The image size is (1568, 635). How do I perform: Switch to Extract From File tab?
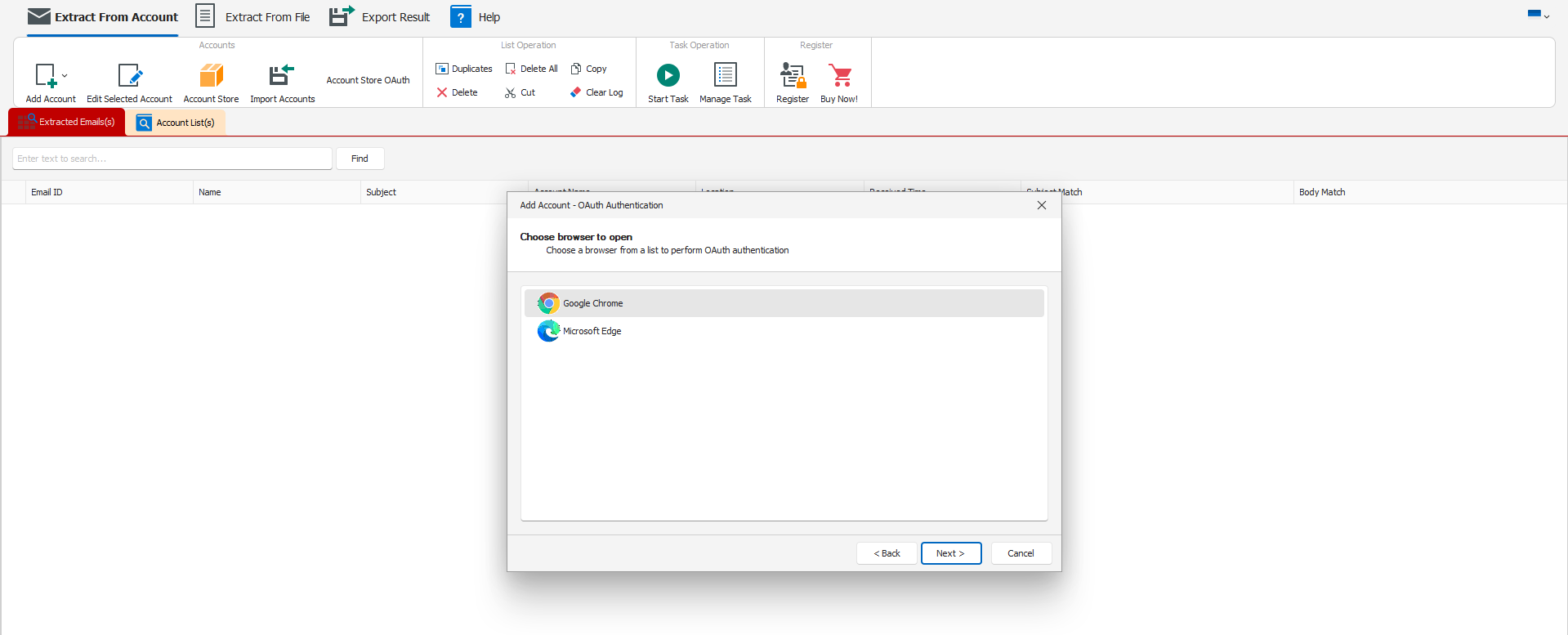pos(253,17)
